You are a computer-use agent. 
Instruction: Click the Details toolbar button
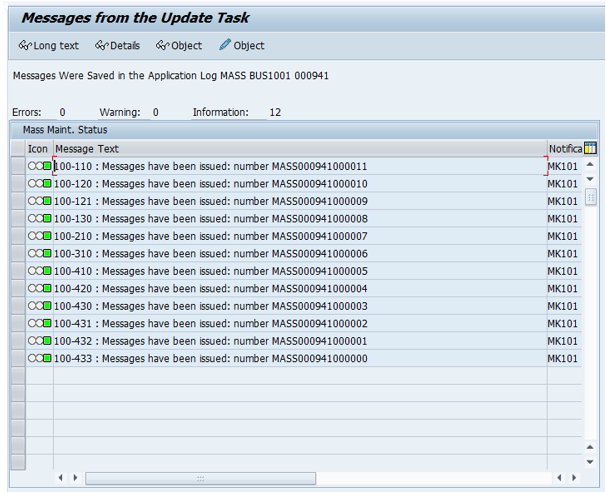point(117,46)
